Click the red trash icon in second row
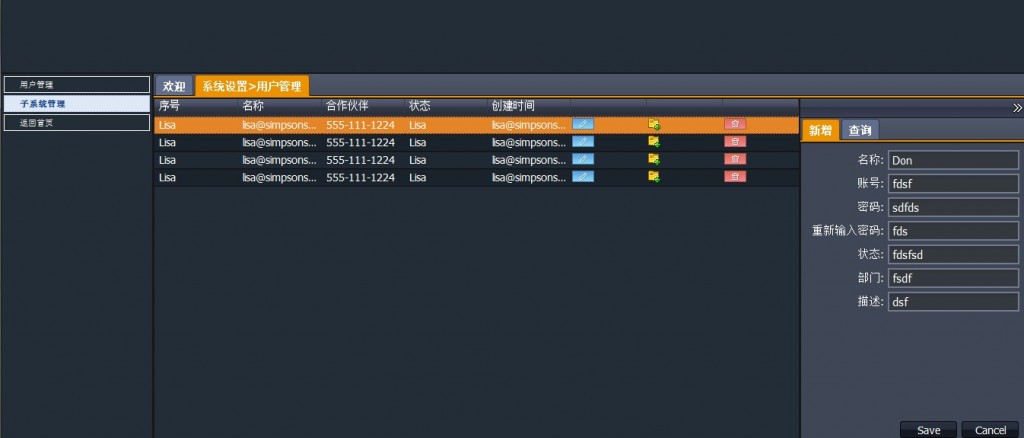 click(x=735, y=142)
